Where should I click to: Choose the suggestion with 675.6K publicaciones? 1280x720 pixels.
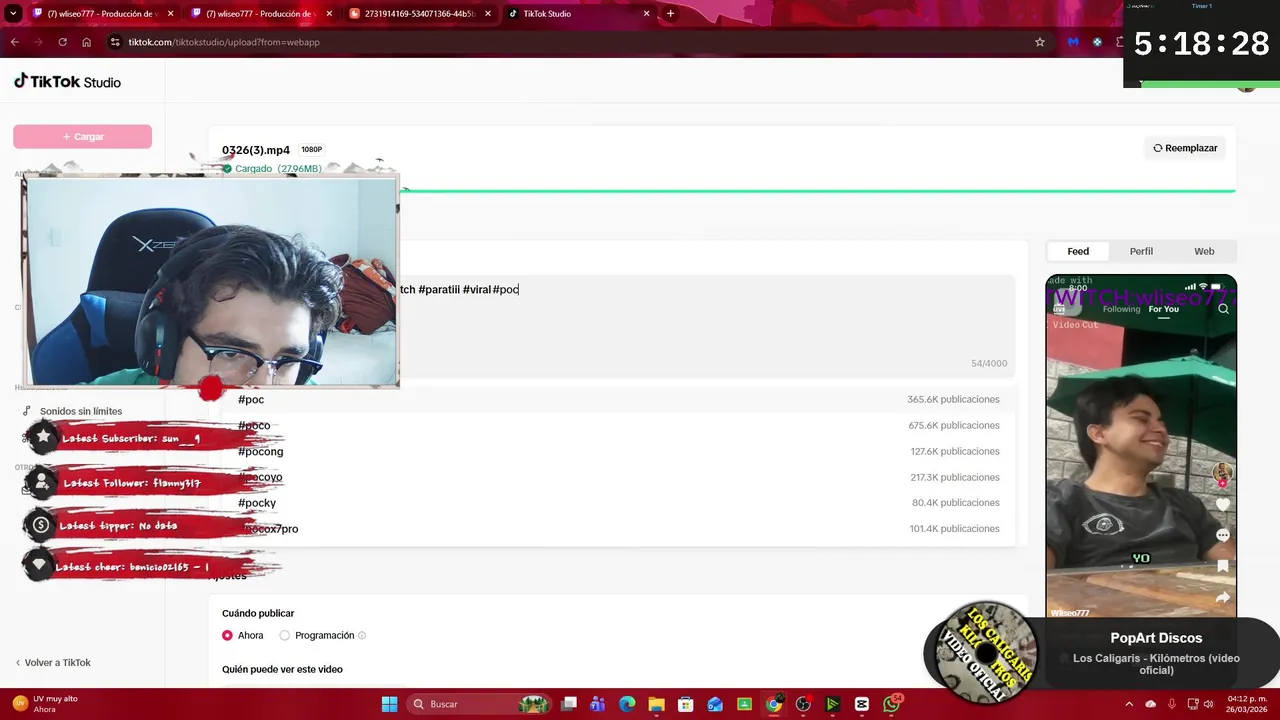coord(618,426)
